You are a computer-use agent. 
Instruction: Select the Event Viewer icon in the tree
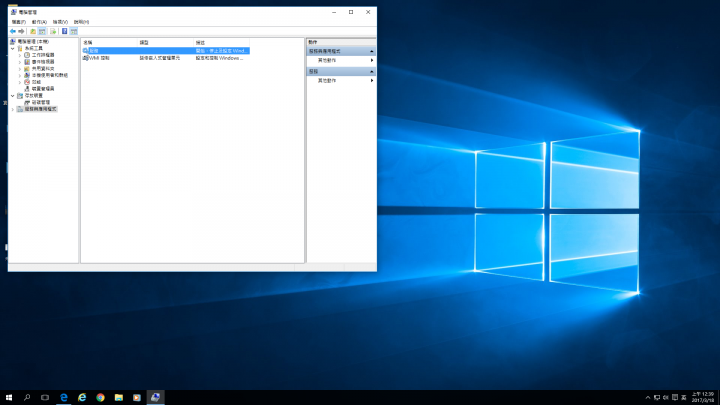point(27,62)
